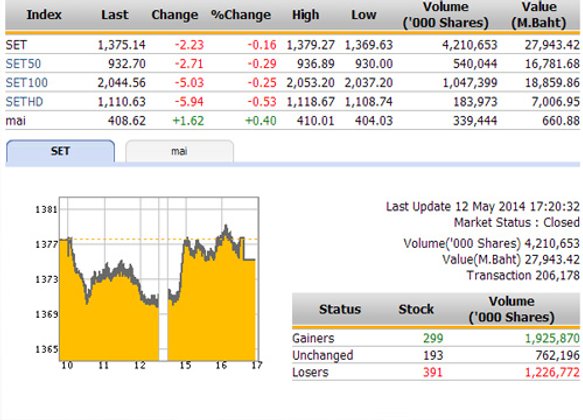Select Unchanged volume 762,196

tap(557, 355)
